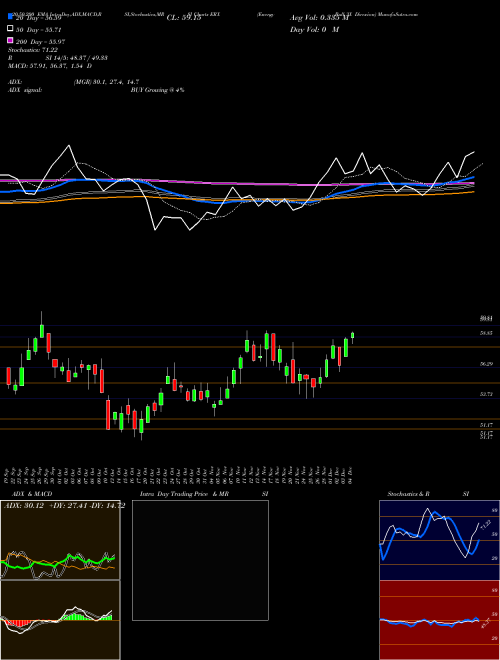Click the last green candlestick on chart
The height and width of the screenshot is (660, 500).
353,335
